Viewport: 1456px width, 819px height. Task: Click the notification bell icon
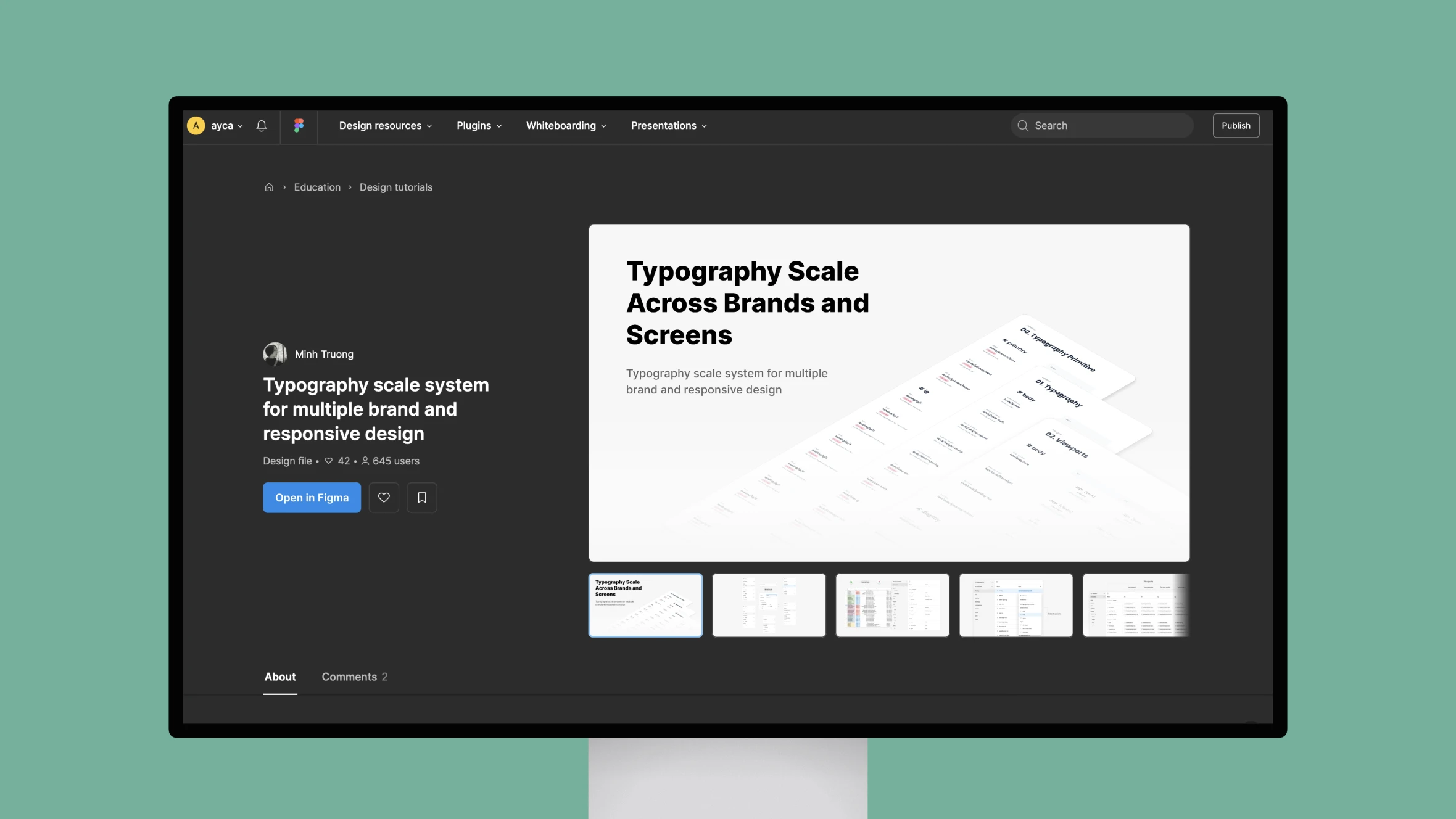tap(262, 125)
